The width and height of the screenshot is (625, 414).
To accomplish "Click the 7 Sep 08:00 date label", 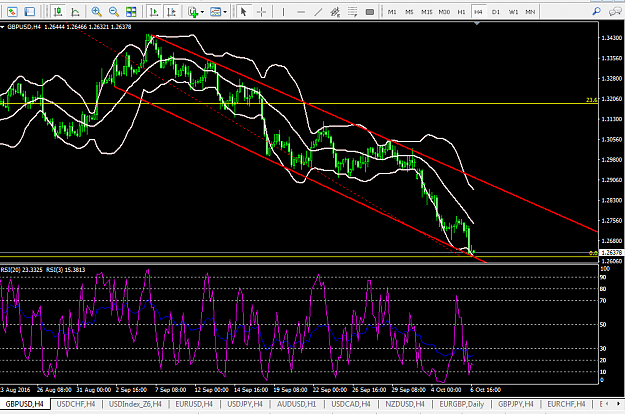I will pyautogui.click(x=171, y=390).
